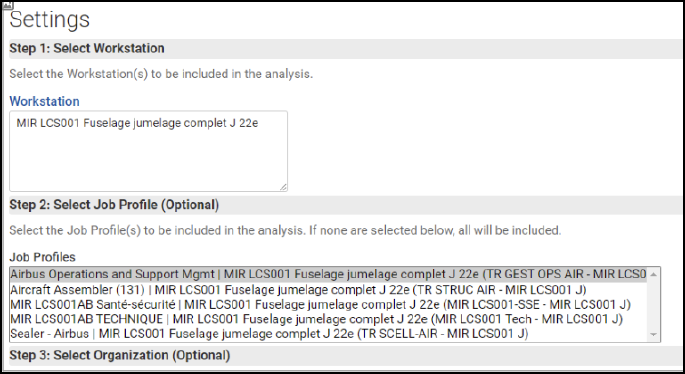Click the Select the Job Profile(s) instruction text

point(285,230)
